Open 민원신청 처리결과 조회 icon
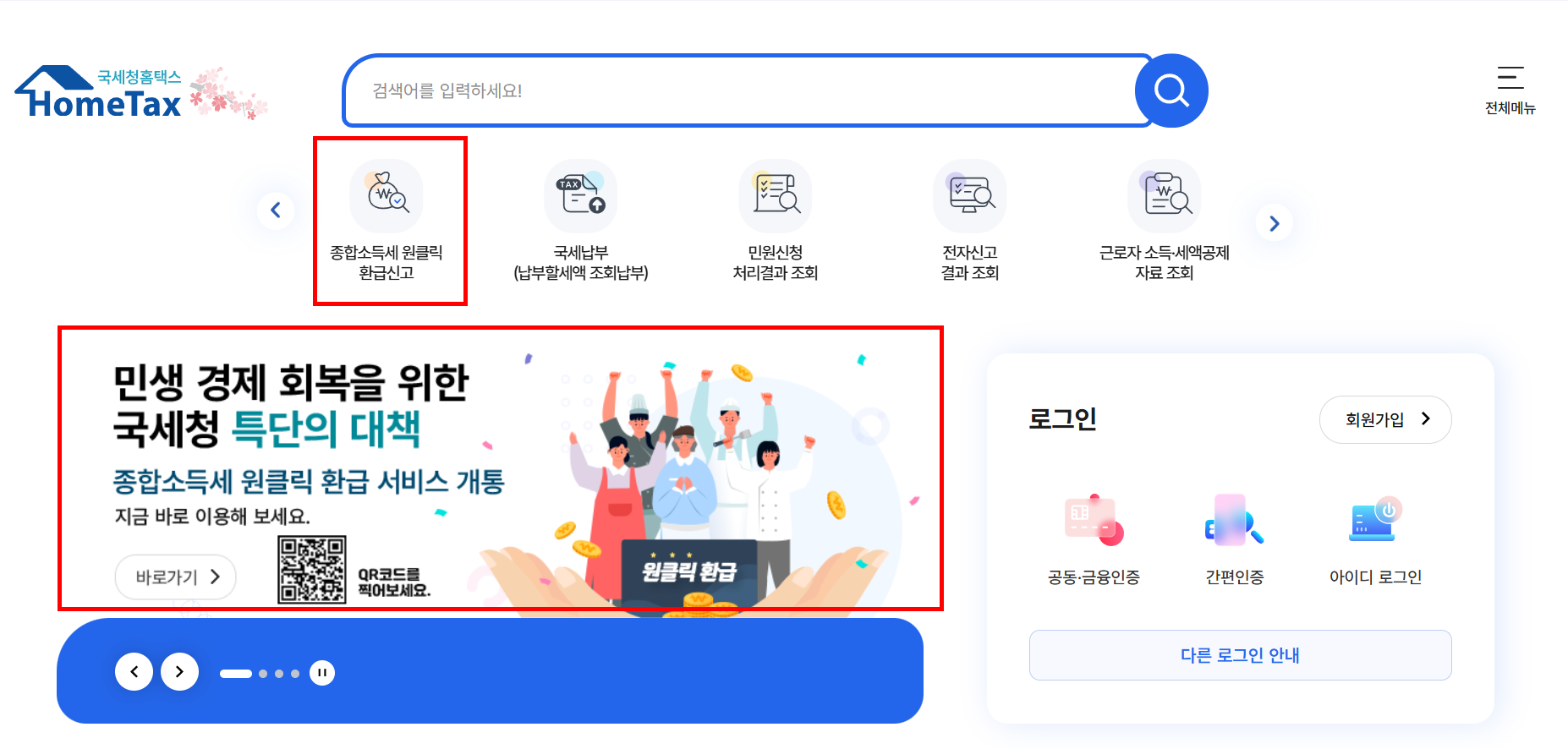 pos(776,221)
